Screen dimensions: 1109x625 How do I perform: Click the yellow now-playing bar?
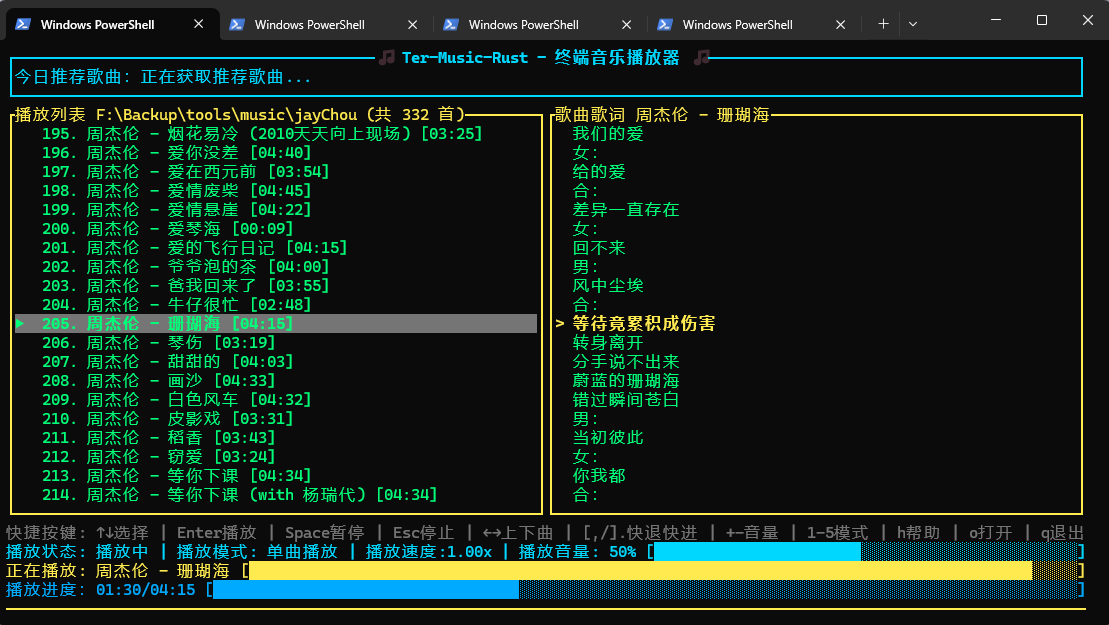tap(663, 571)
